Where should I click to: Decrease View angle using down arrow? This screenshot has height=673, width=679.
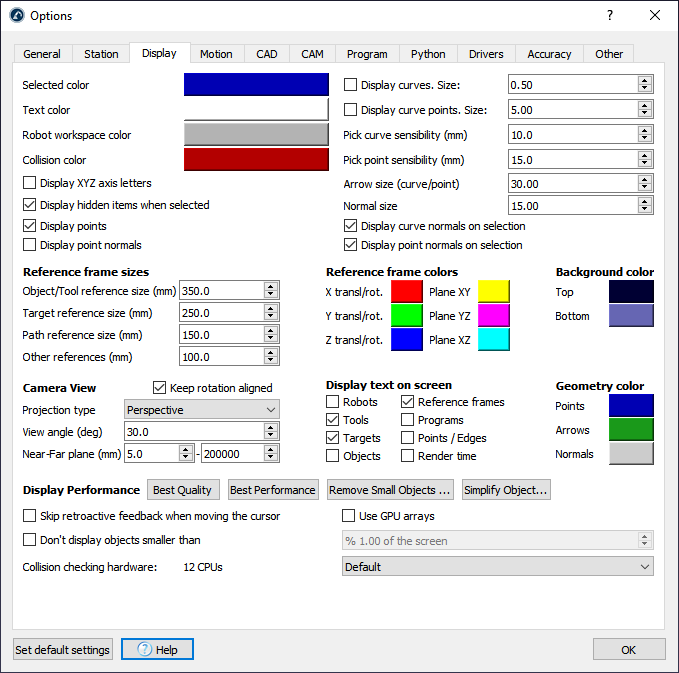point(271,435)
